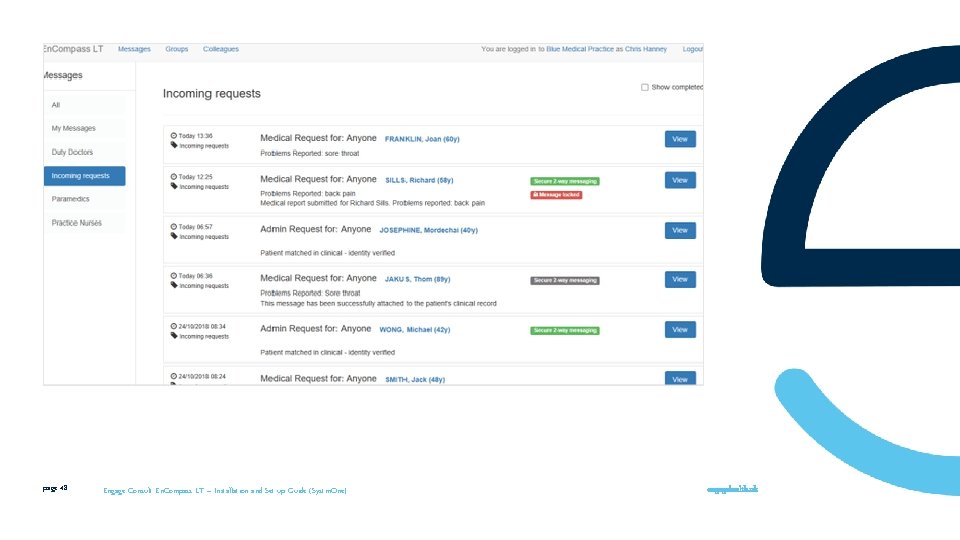This screenshot has width=960, height=540.
Task: Open patient JAKUS, Thom (89y) link
Action: pos(418,279)
